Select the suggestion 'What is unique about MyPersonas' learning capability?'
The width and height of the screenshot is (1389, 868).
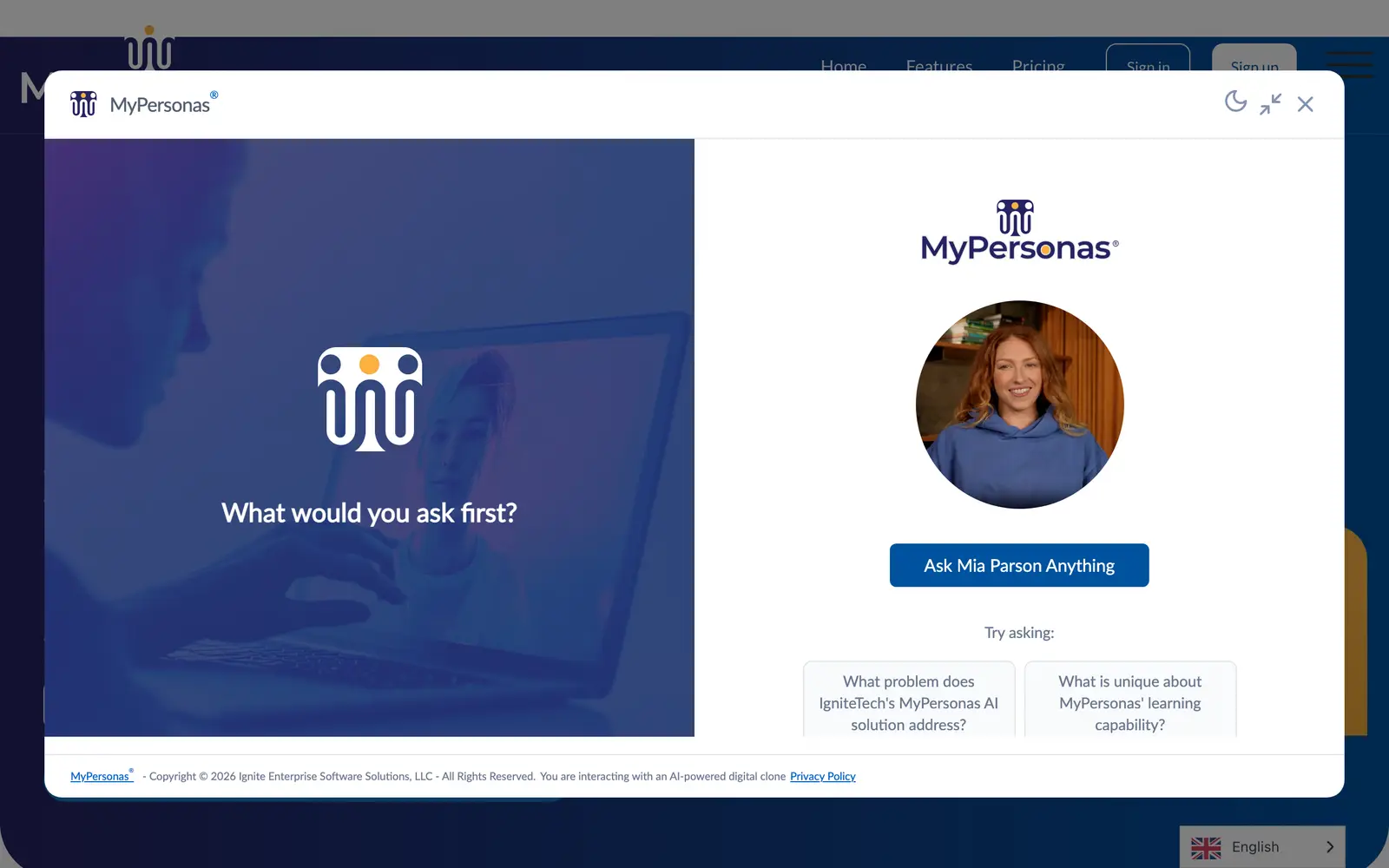click(x=1129, y=701)
